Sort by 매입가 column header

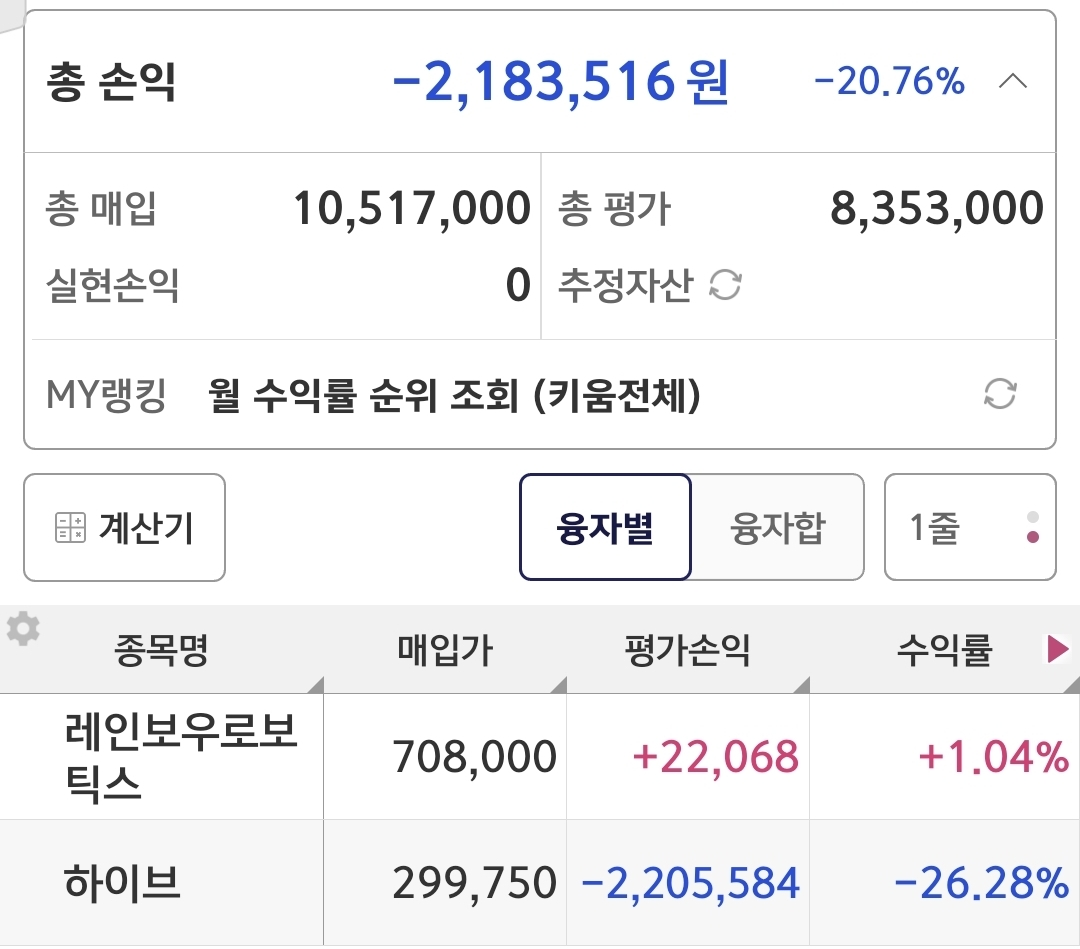pyautogui.click(x=445, y=649)
